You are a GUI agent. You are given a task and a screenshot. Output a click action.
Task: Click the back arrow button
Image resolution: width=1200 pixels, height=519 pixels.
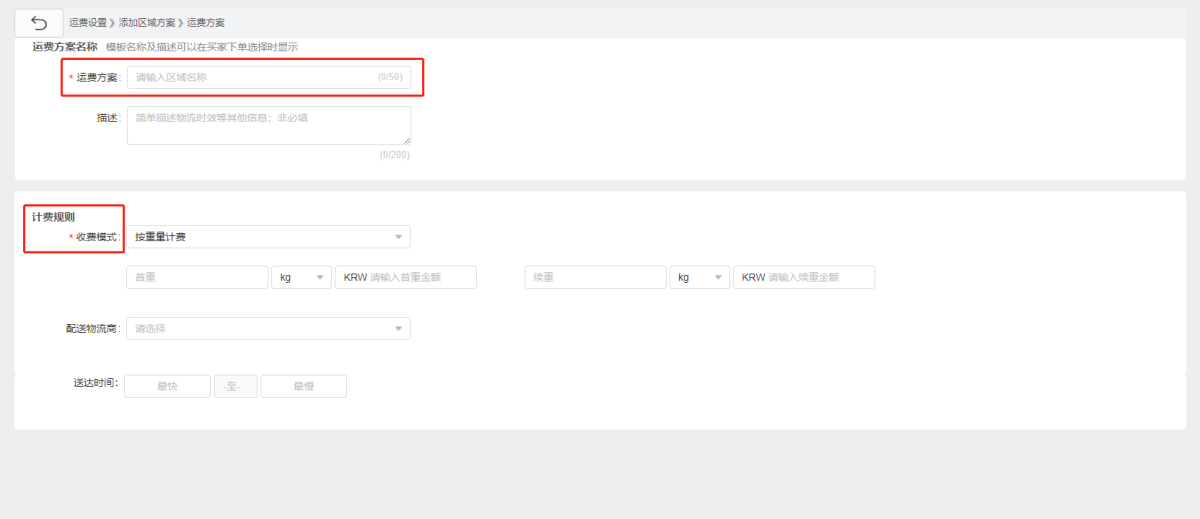coord(39,22)
